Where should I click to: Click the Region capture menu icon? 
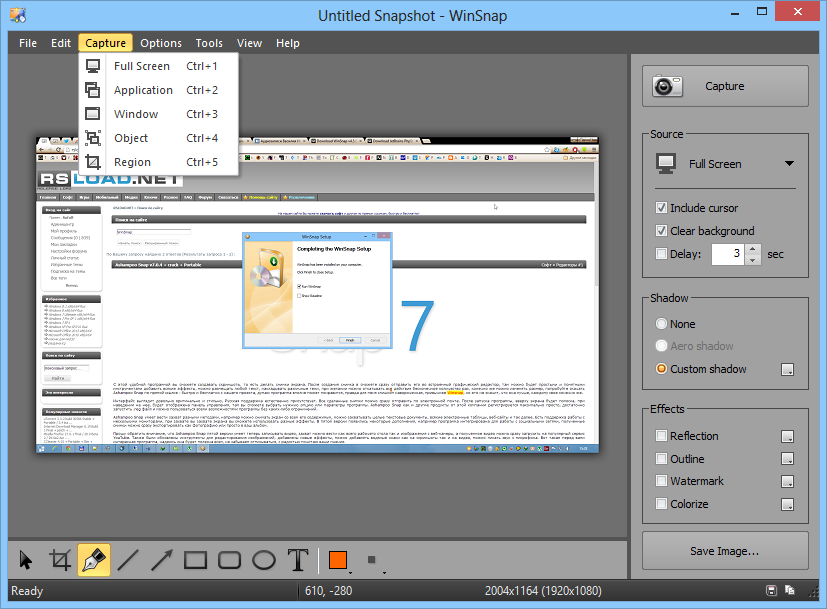tap(93, 162)
